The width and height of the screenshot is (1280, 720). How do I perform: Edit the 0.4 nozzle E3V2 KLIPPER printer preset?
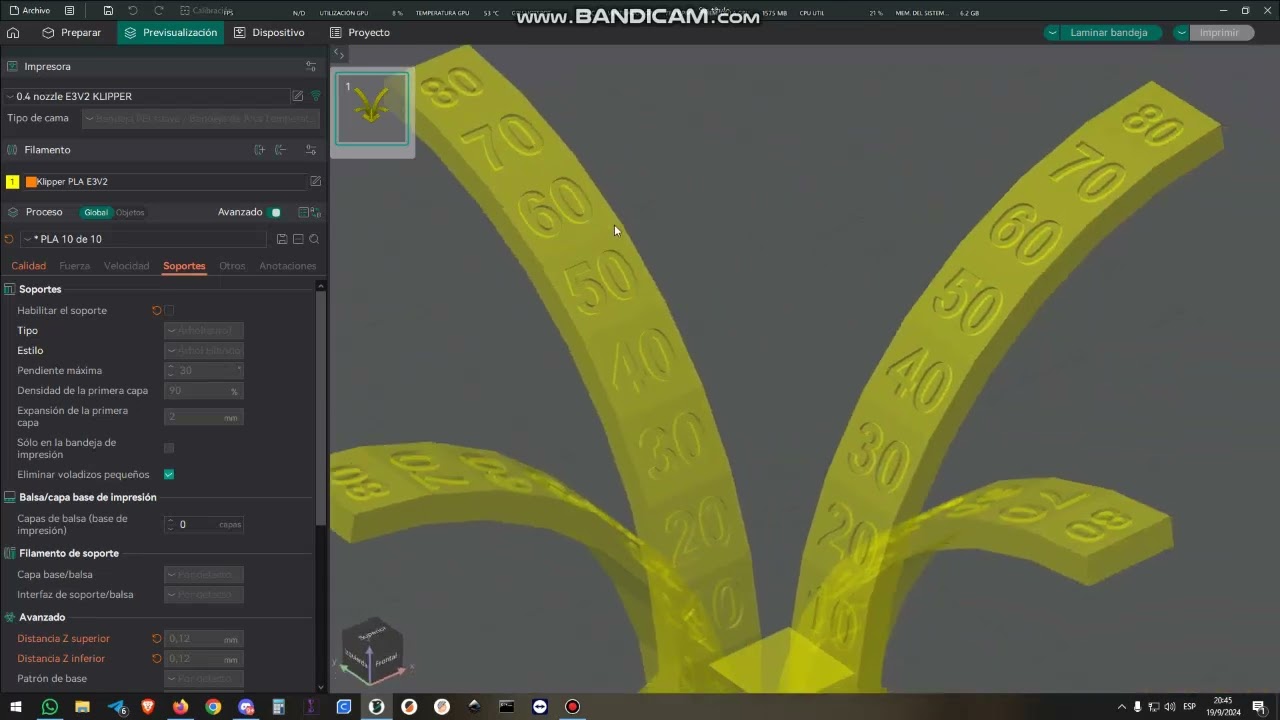[297, 96]
